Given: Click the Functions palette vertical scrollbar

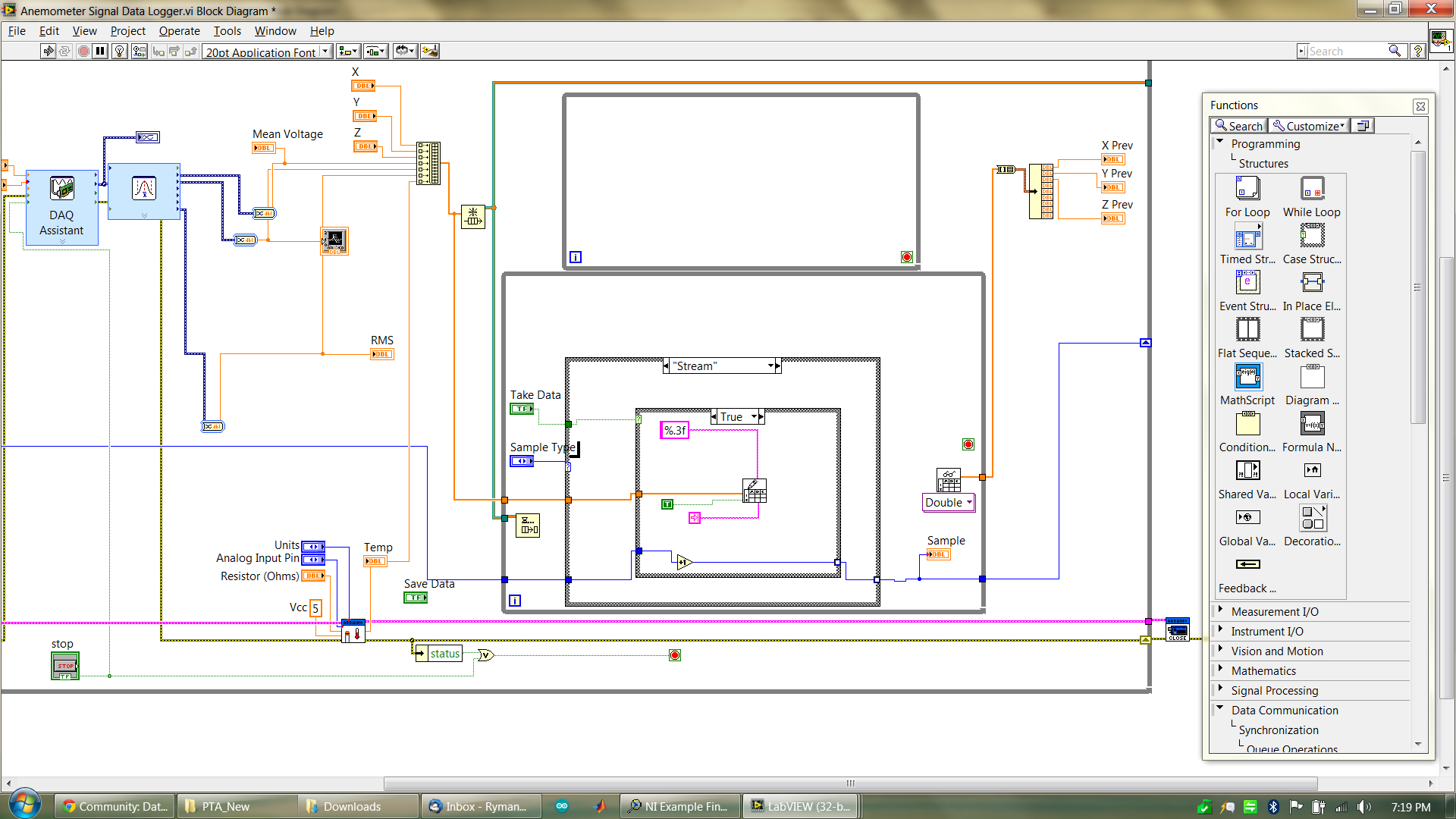Looking at the screenshot, I should 1418,288.
